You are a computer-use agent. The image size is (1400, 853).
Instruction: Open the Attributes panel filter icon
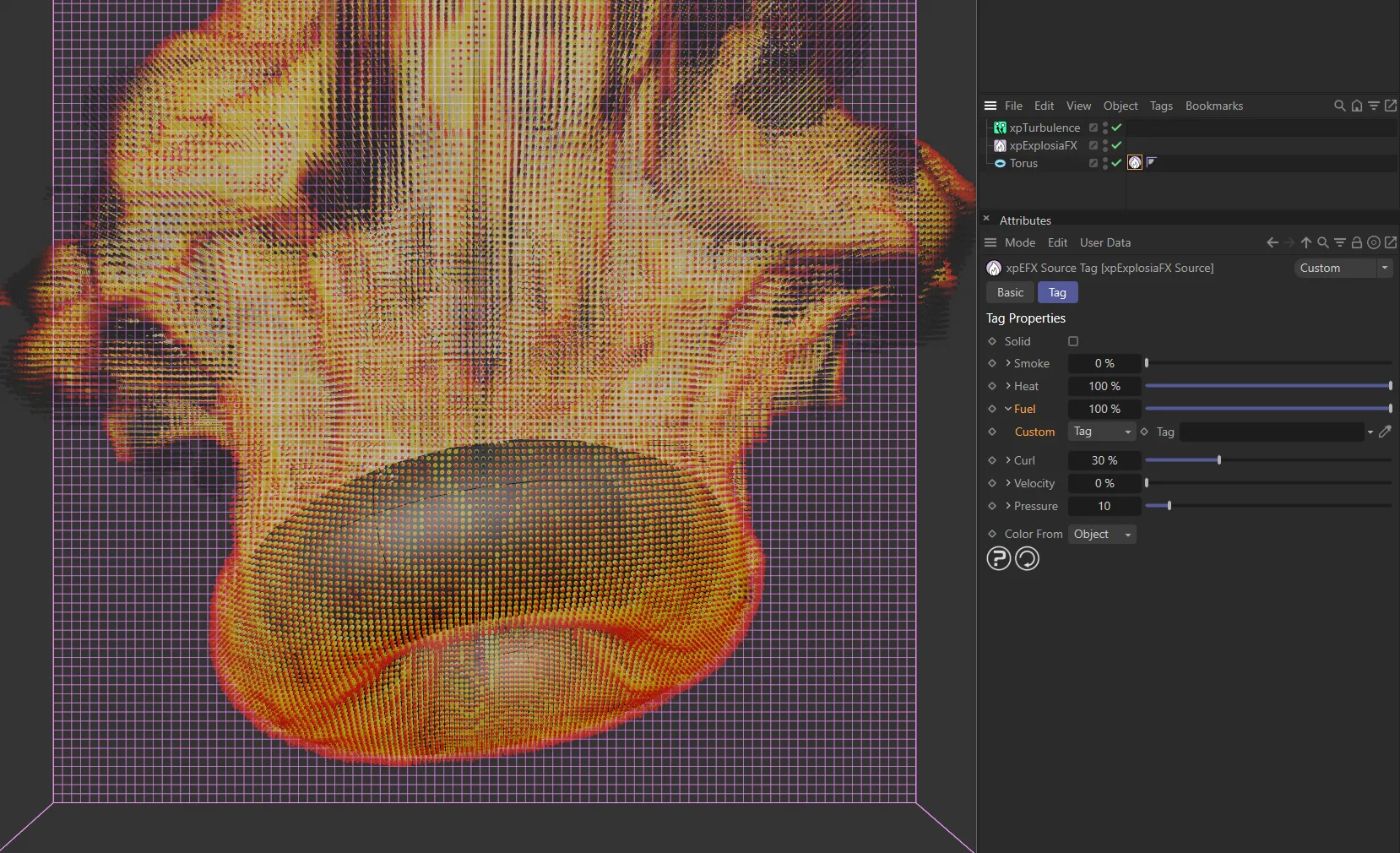[1339, 242]
